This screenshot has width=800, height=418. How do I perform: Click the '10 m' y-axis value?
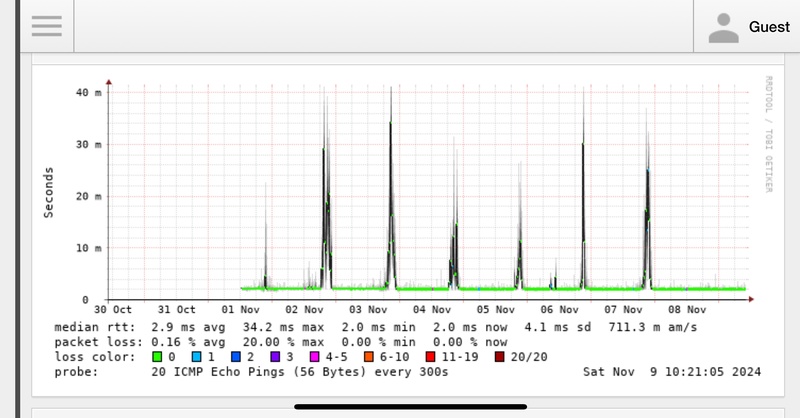(x=89, y=248)
